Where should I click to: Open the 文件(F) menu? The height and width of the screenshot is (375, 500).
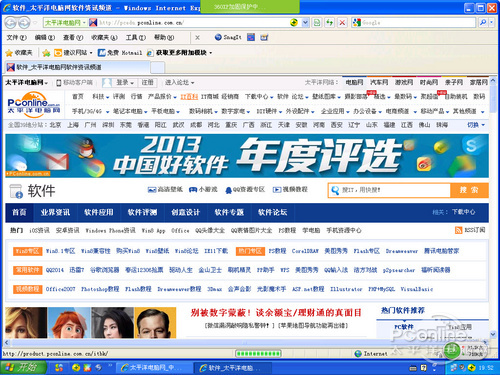click(16, 37)
